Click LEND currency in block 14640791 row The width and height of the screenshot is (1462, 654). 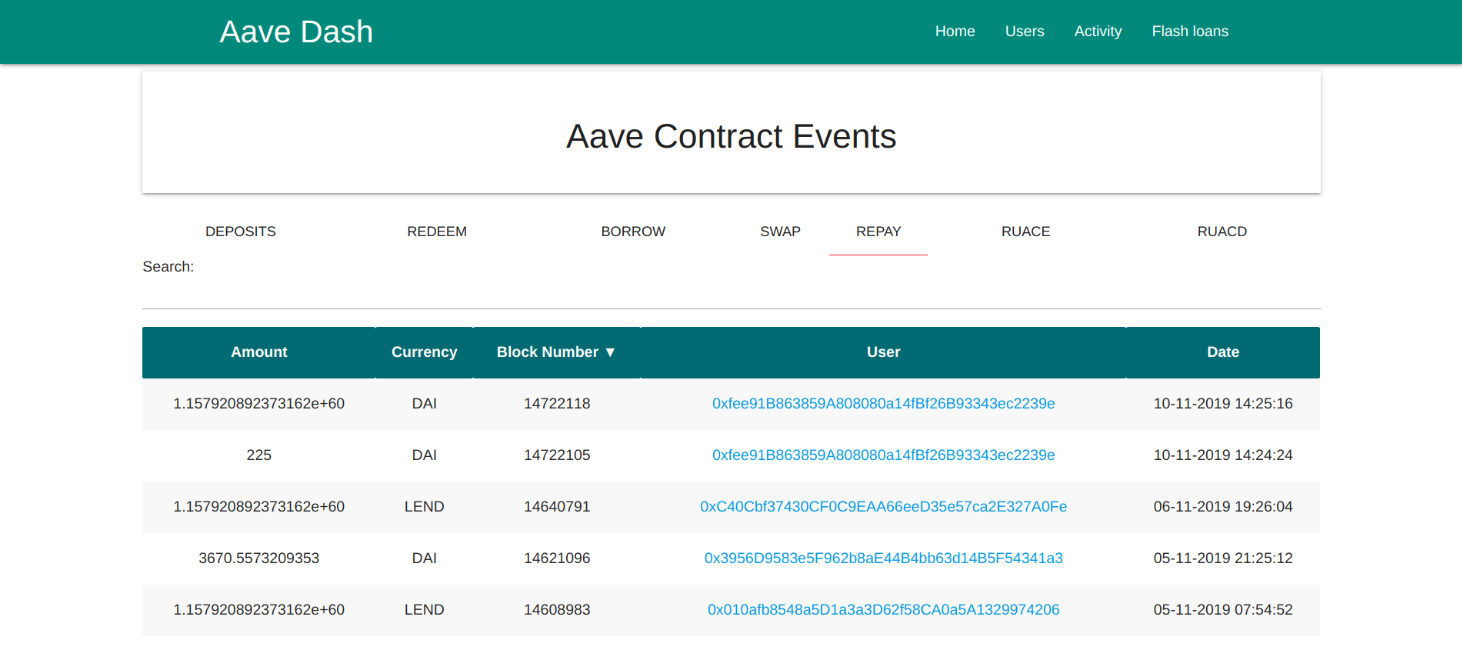coord(424,507)
